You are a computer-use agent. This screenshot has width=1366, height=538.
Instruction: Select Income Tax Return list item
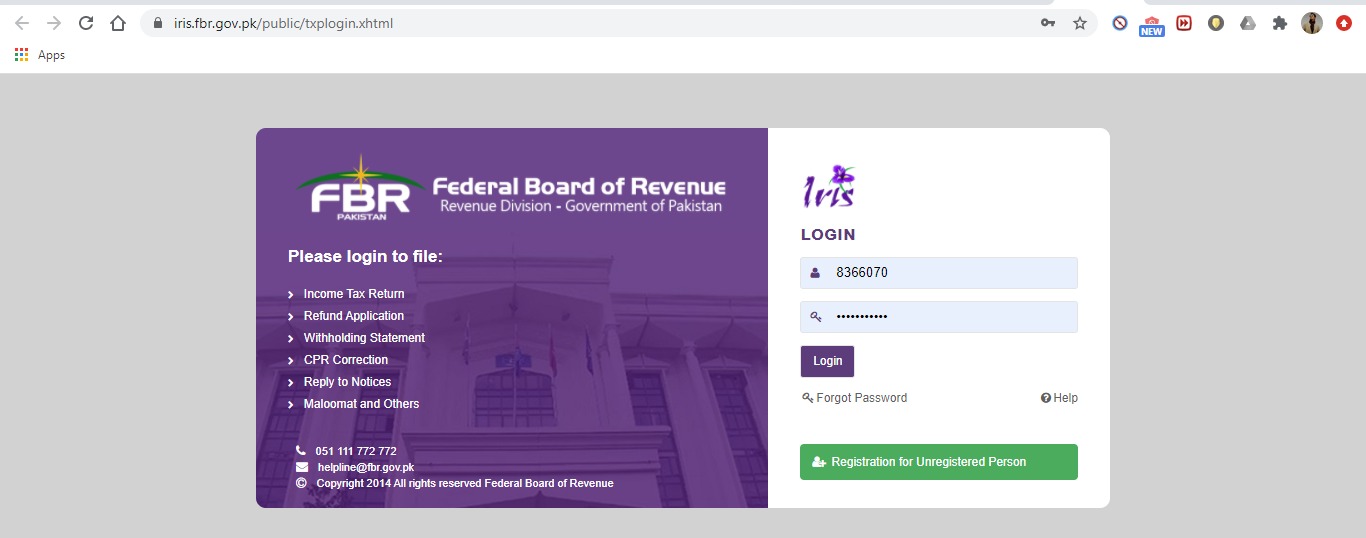tap(354, 294)
